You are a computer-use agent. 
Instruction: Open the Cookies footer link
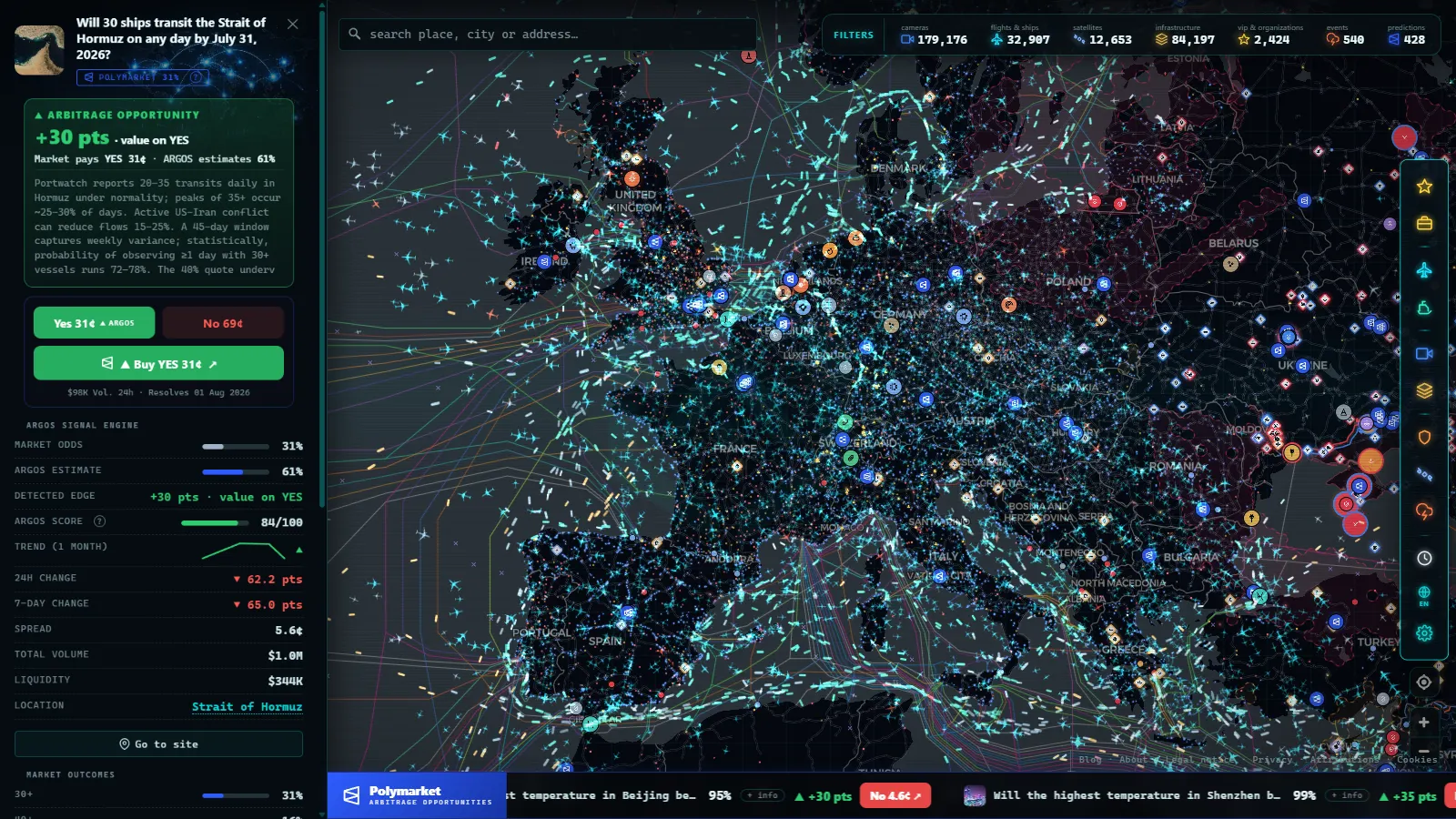(x=1417, y=760)
